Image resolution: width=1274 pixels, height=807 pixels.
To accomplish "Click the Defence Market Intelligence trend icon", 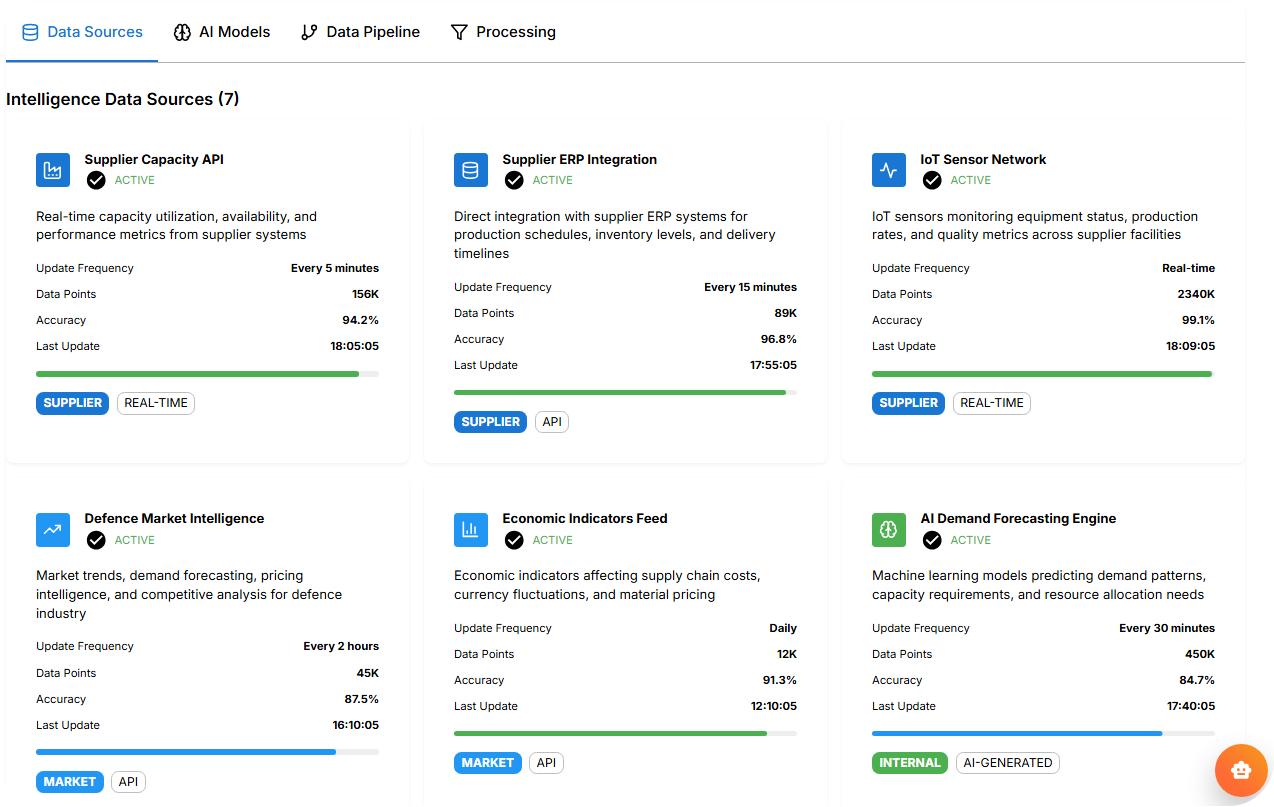I will [53, 529].
